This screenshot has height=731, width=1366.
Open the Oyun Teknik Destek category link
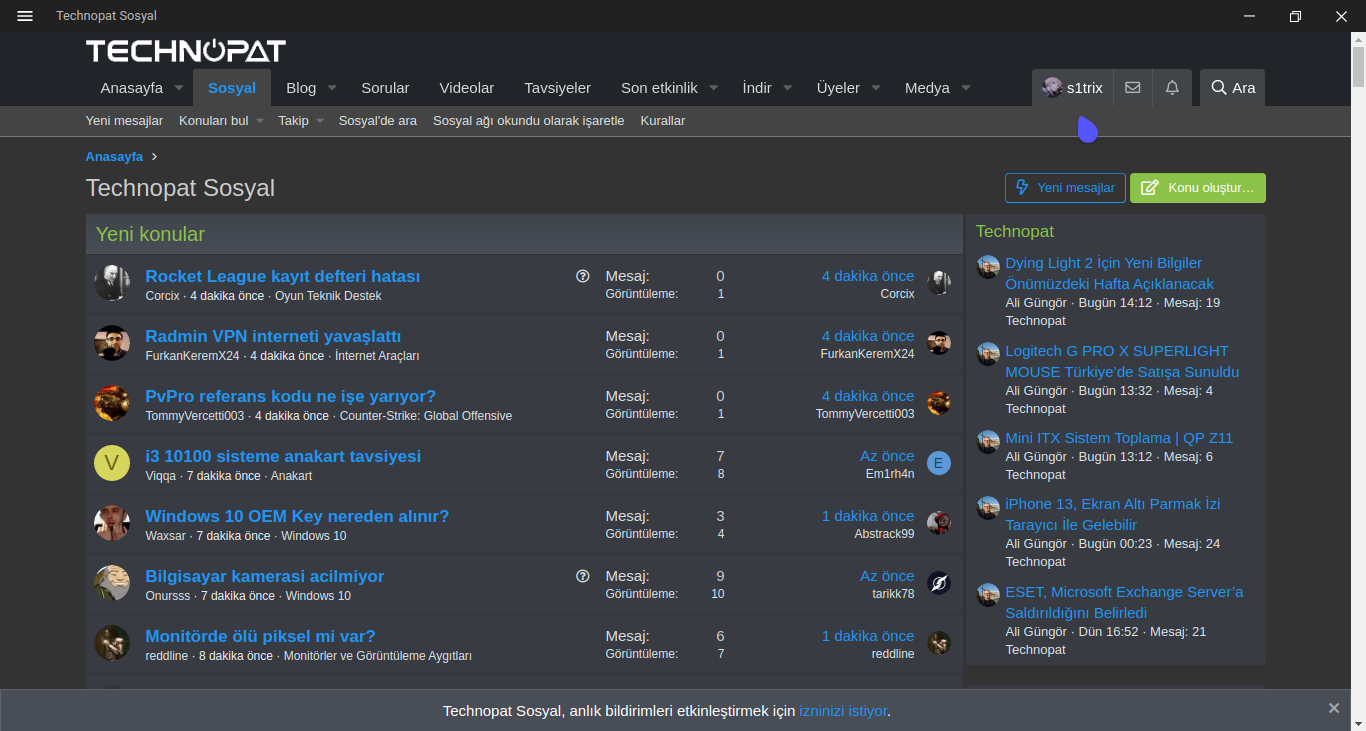coord(328,296)
